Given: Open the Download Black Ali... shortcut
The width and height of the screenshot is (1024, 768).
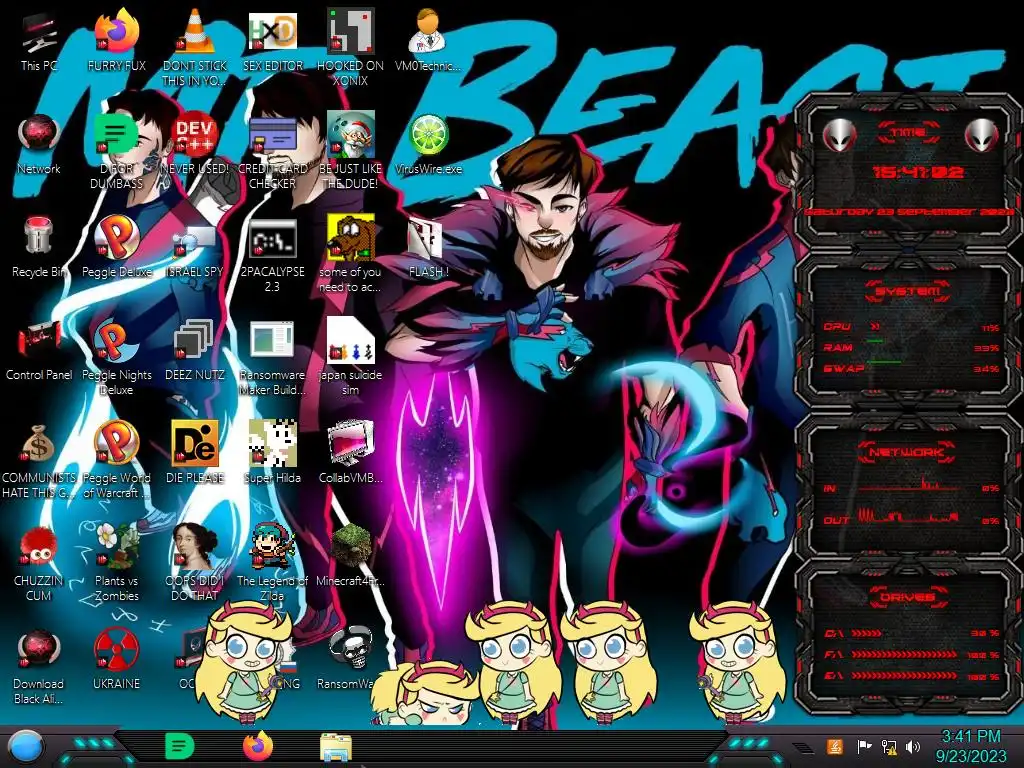Looking at the screenshot, I should (x=39, y=649).
